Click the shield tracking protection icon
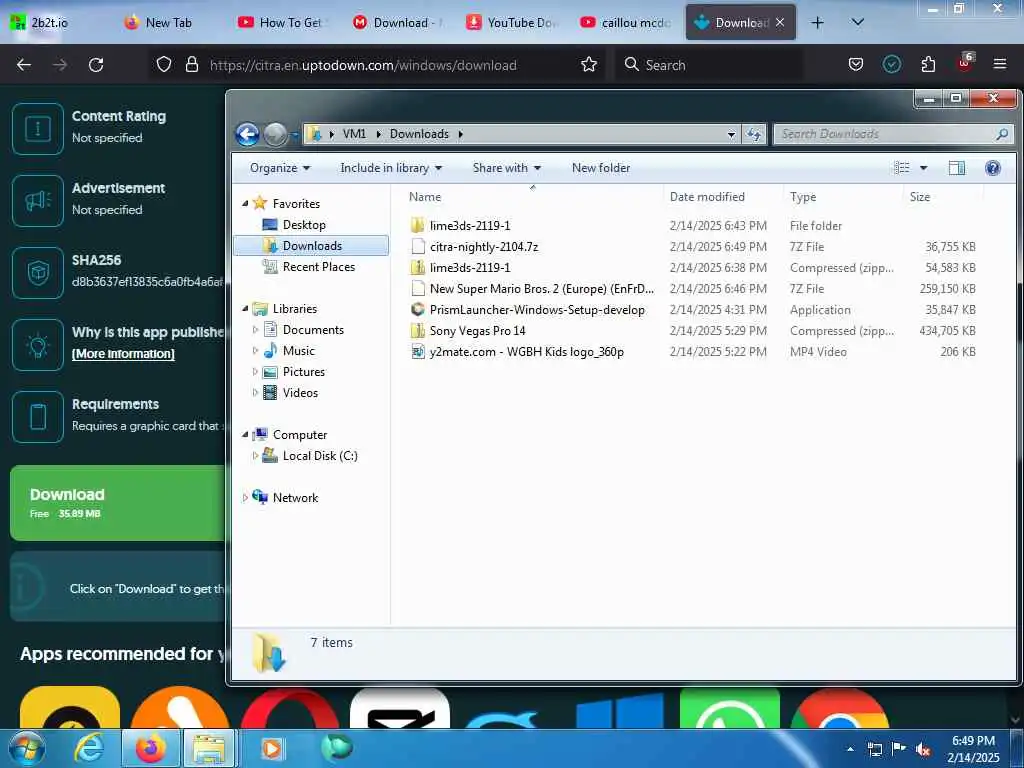1024x768 pixels. point(164,65)
